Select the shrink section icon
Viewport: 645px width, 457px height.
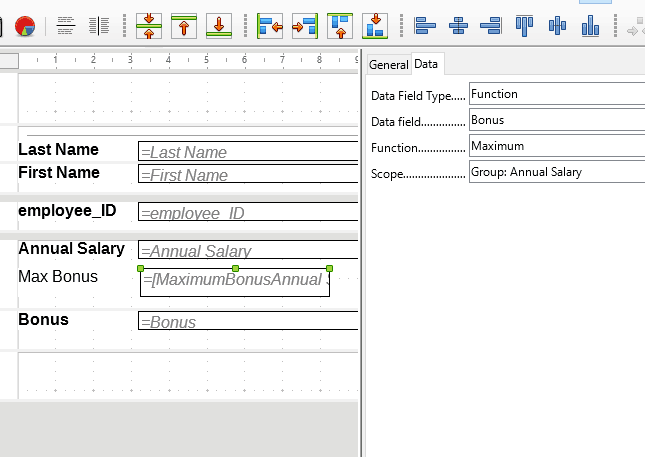[x=149, y=26]
